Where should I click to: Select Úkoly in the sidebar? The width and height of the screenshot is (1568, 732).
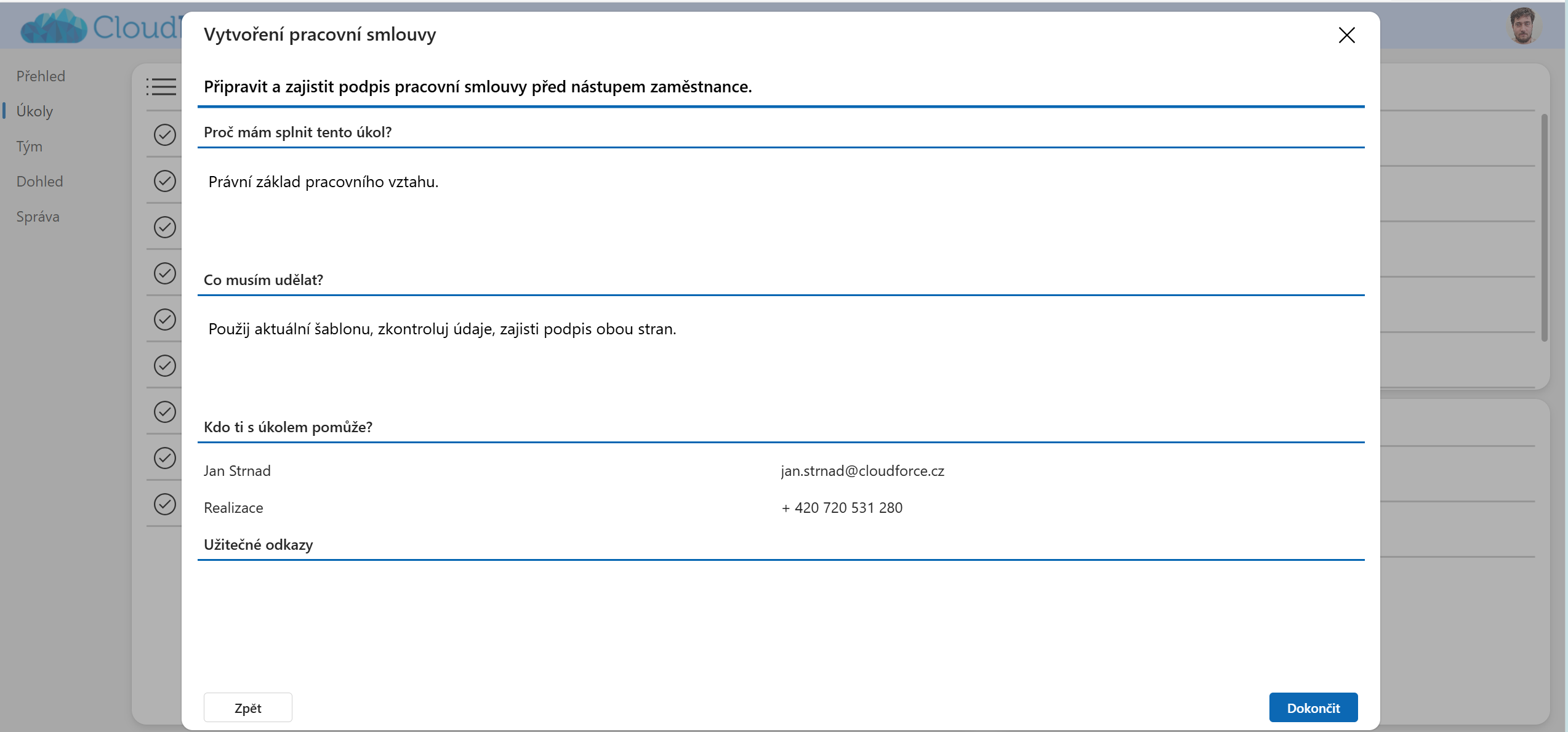pyautogui.click(x=34, y=111)
